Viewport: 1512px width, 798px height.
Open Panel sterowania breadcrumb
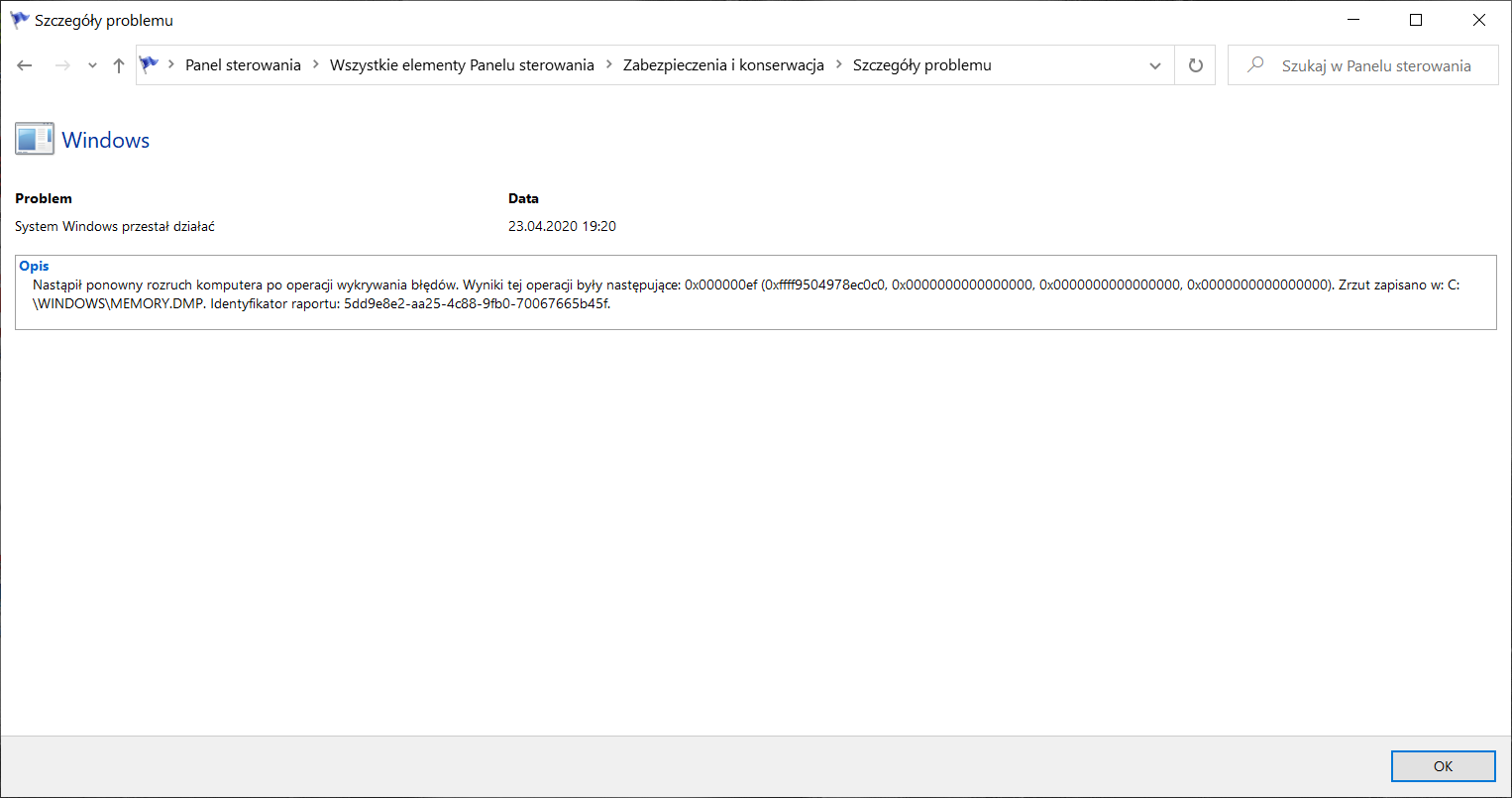pyautogui.click(x=243, y=65)
